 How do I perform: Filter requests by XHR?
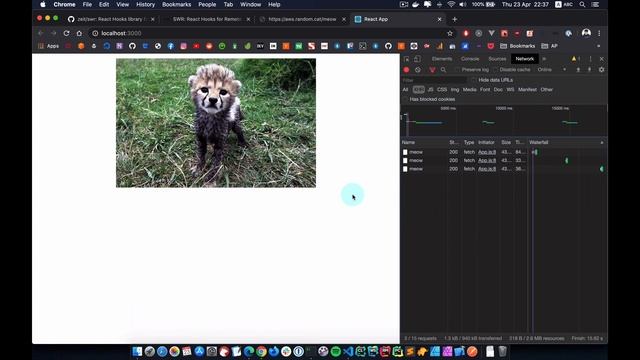(418, 89)
